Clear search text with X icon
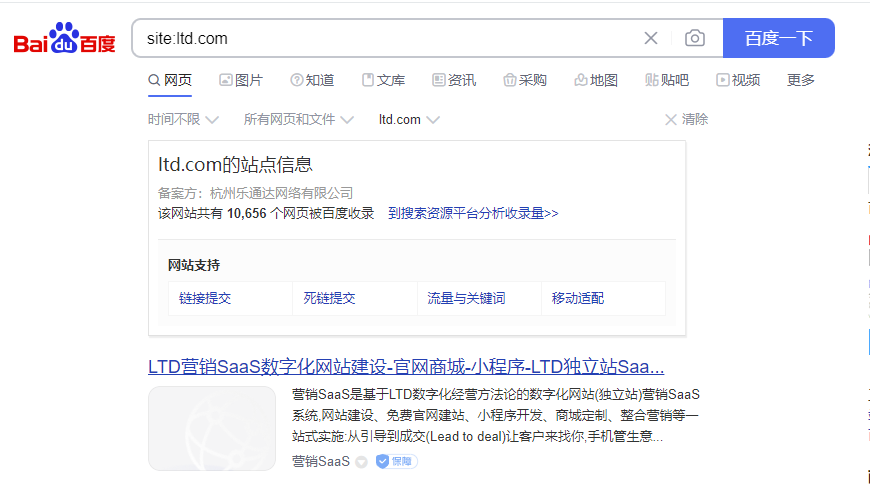Image resolution: width=870 pixels, height=494 pixels. pyautogui.click(x=651, y=38)
